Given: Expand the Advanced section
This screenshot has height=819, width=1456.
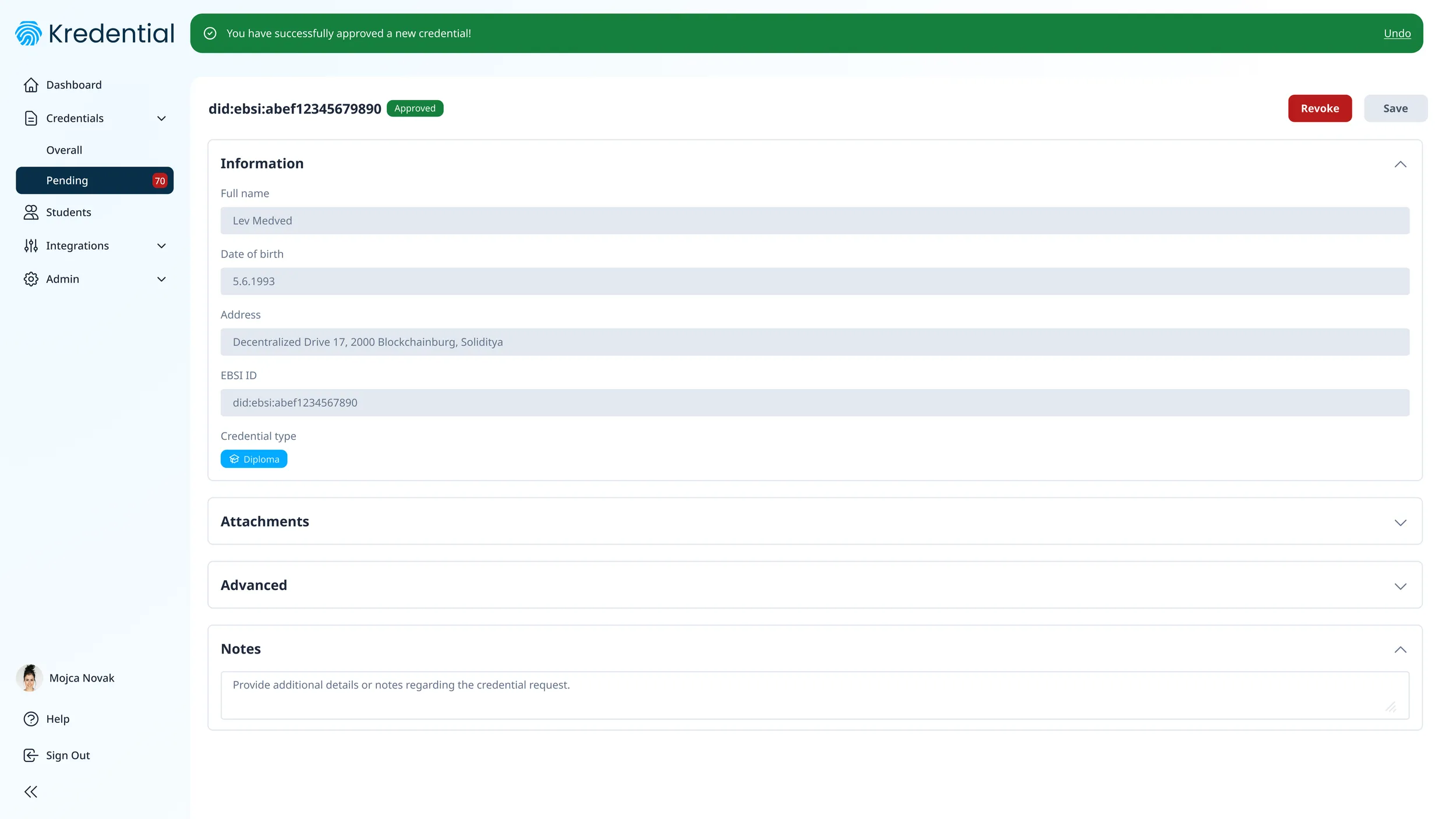Looking at the screenshot, I should coord(1400,586).
